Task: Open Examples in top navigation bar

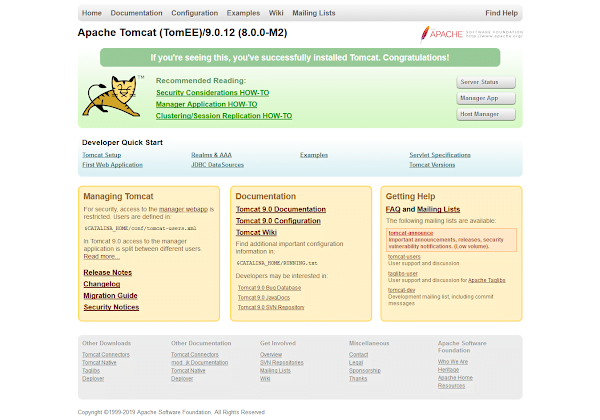Action: tap(243, 13)
